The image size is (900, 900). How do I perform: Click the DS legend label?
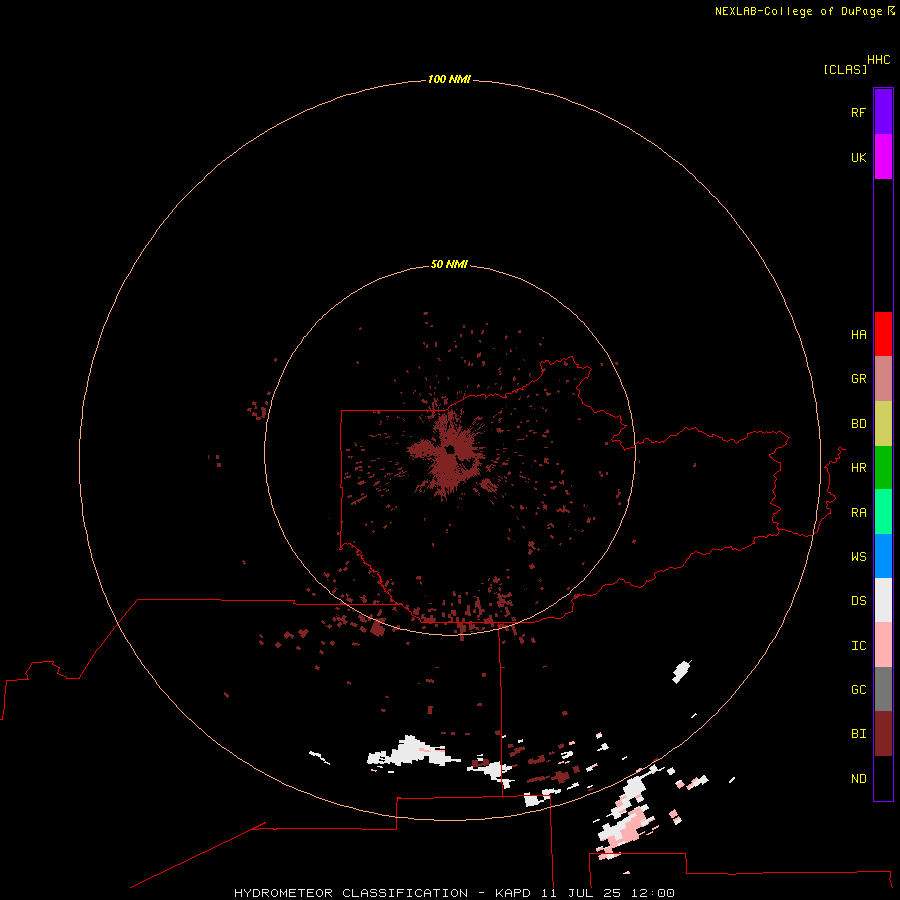pyautogui.click(x=858, y=600)
